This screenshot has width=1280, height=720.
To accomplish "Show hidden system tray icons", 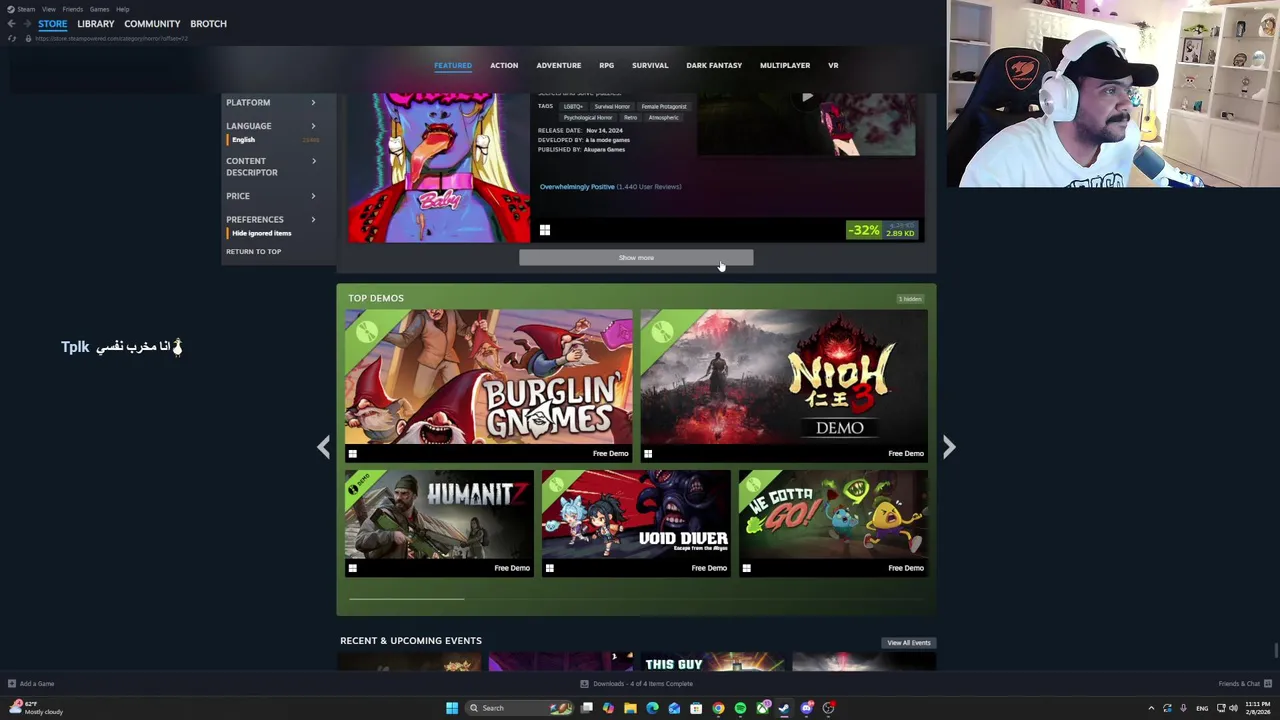I will pos(1151,708).
